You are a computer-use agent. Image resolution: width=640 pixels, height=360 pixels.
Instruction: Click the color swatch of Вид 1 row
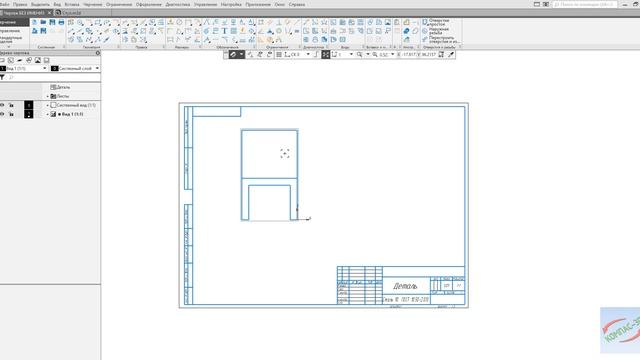tap(29, 114)
